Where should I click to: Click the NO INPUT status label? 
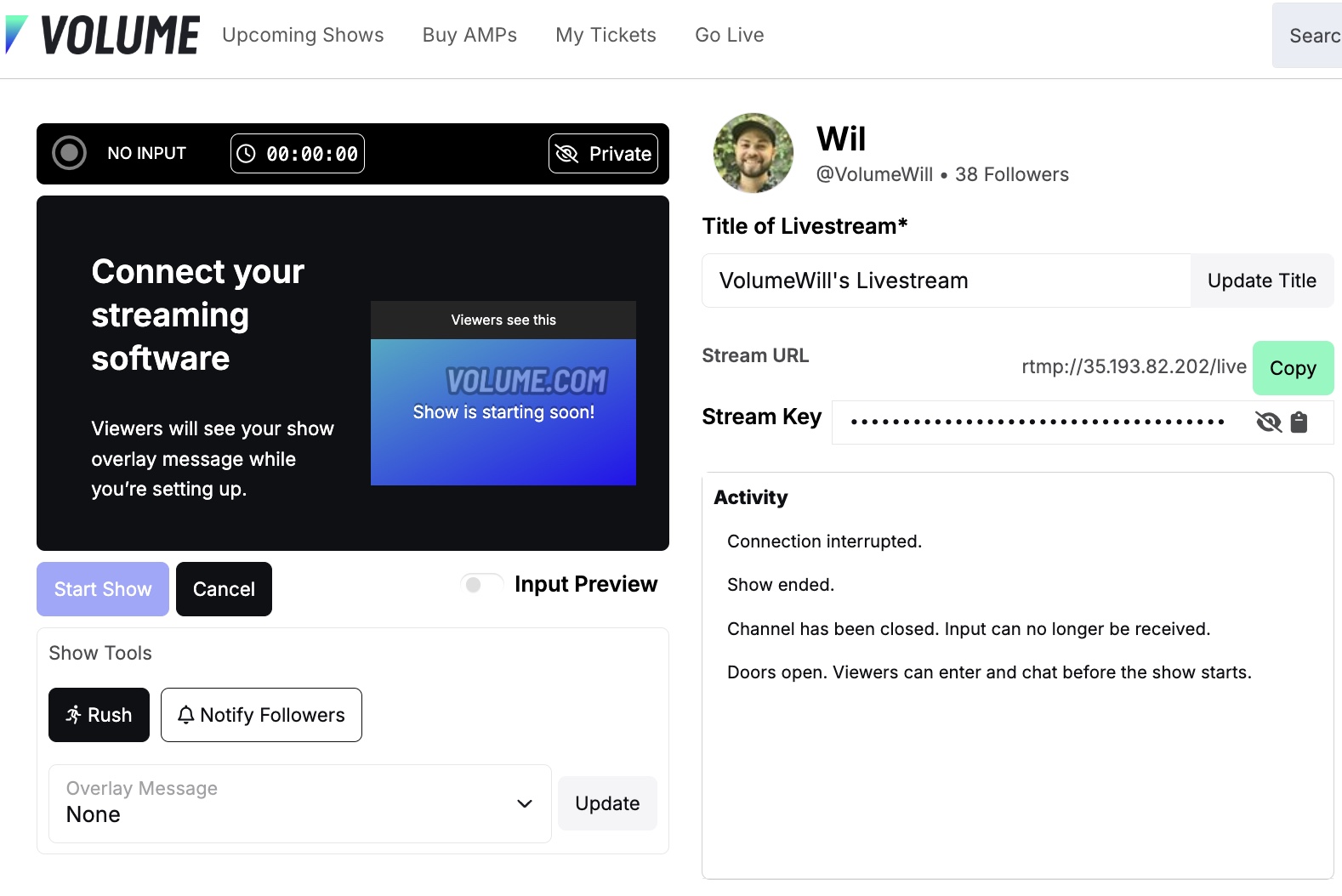146,153
